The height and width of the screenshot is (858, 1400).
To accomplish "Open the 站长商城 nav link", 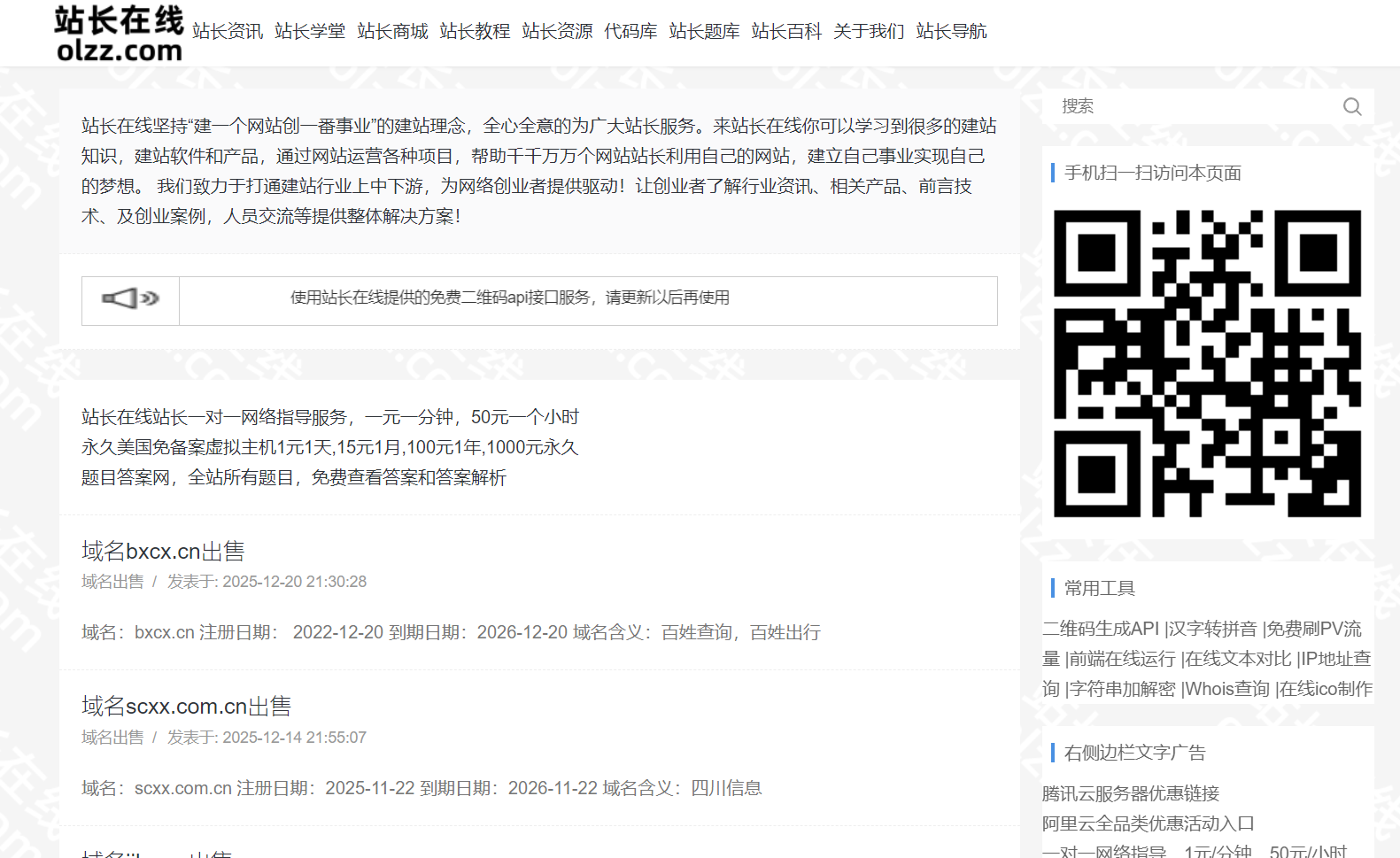I will [x=392, y=32].
